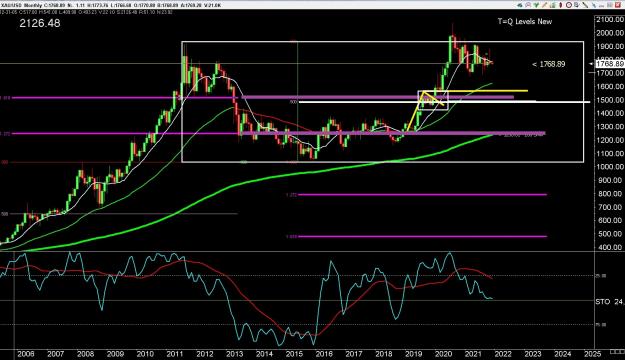This screenshot has width=625, height=360.
Task: Open the magnifier zoom tool
Action: tap(528, 5)
